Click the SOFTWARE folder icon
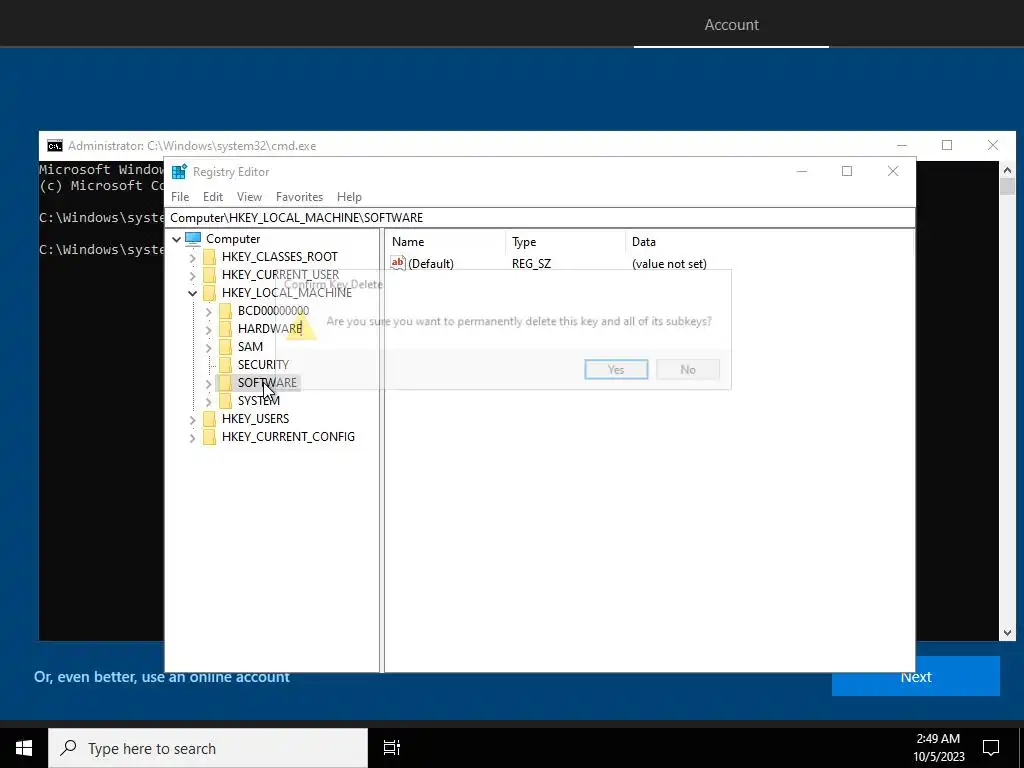Image resolution: width=1024 pixels, height=768 pixels. 225,383
